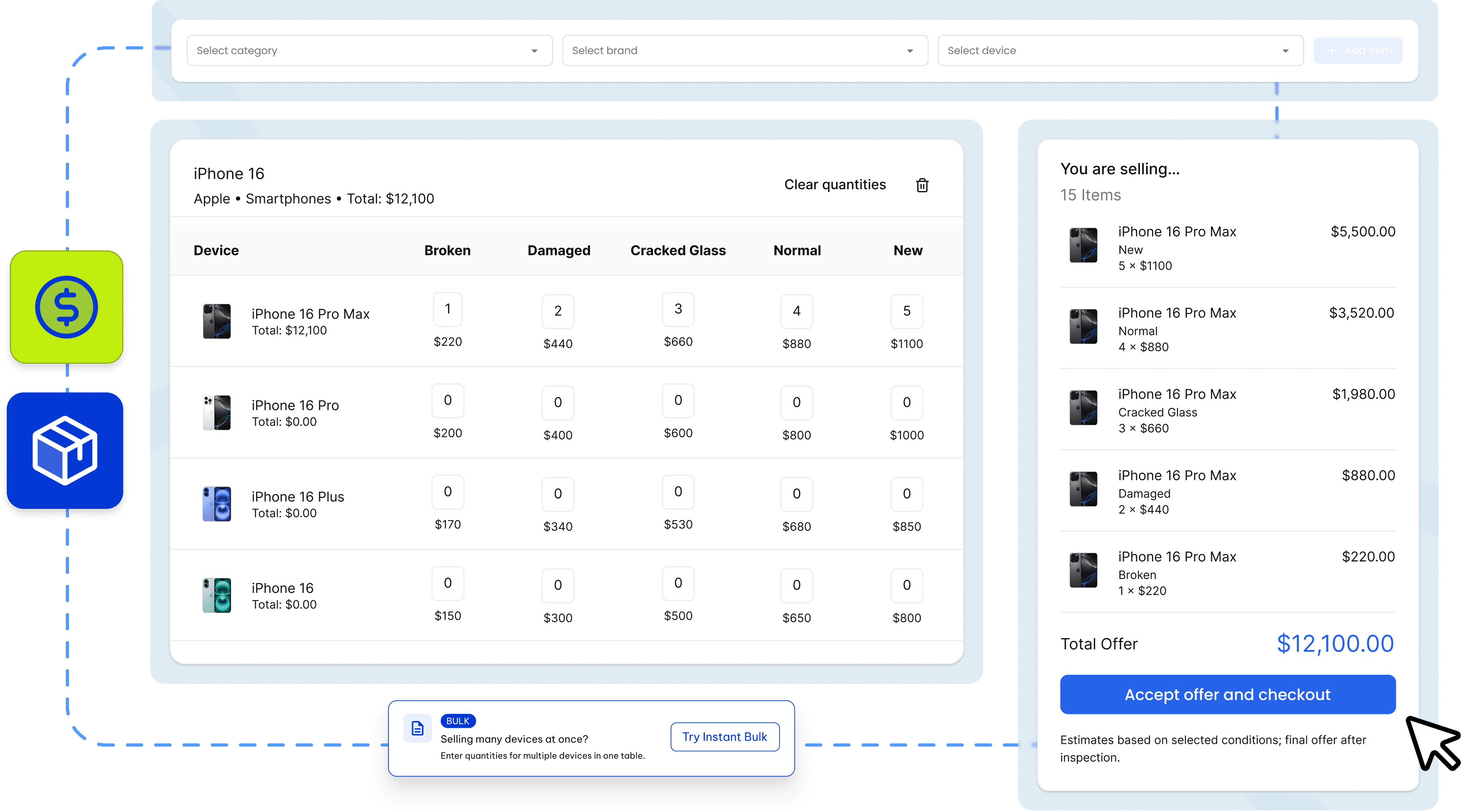Click New item thumbnail in selling summary
This screenshot has height=812, width=1470.
click(1083, 245)
